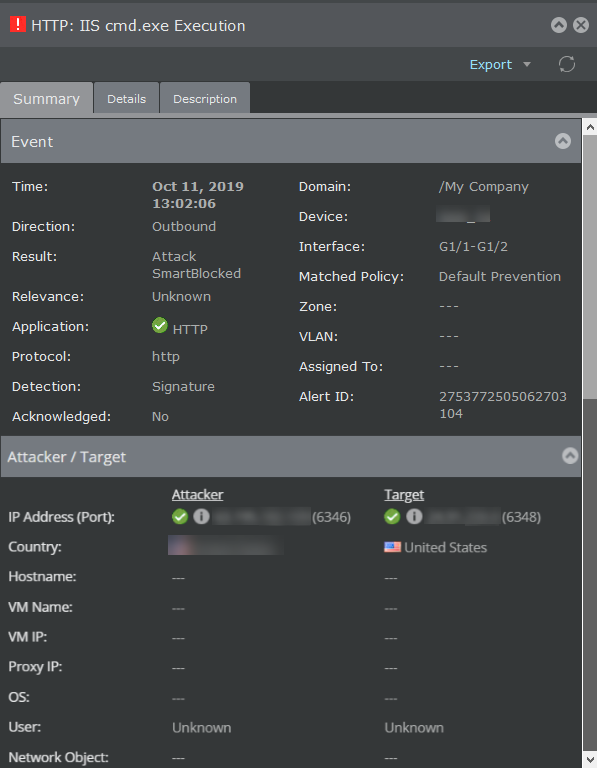Click the red alert exclamation icon
The height and width of the screenshot is (768, 597).
click(18, 24)
